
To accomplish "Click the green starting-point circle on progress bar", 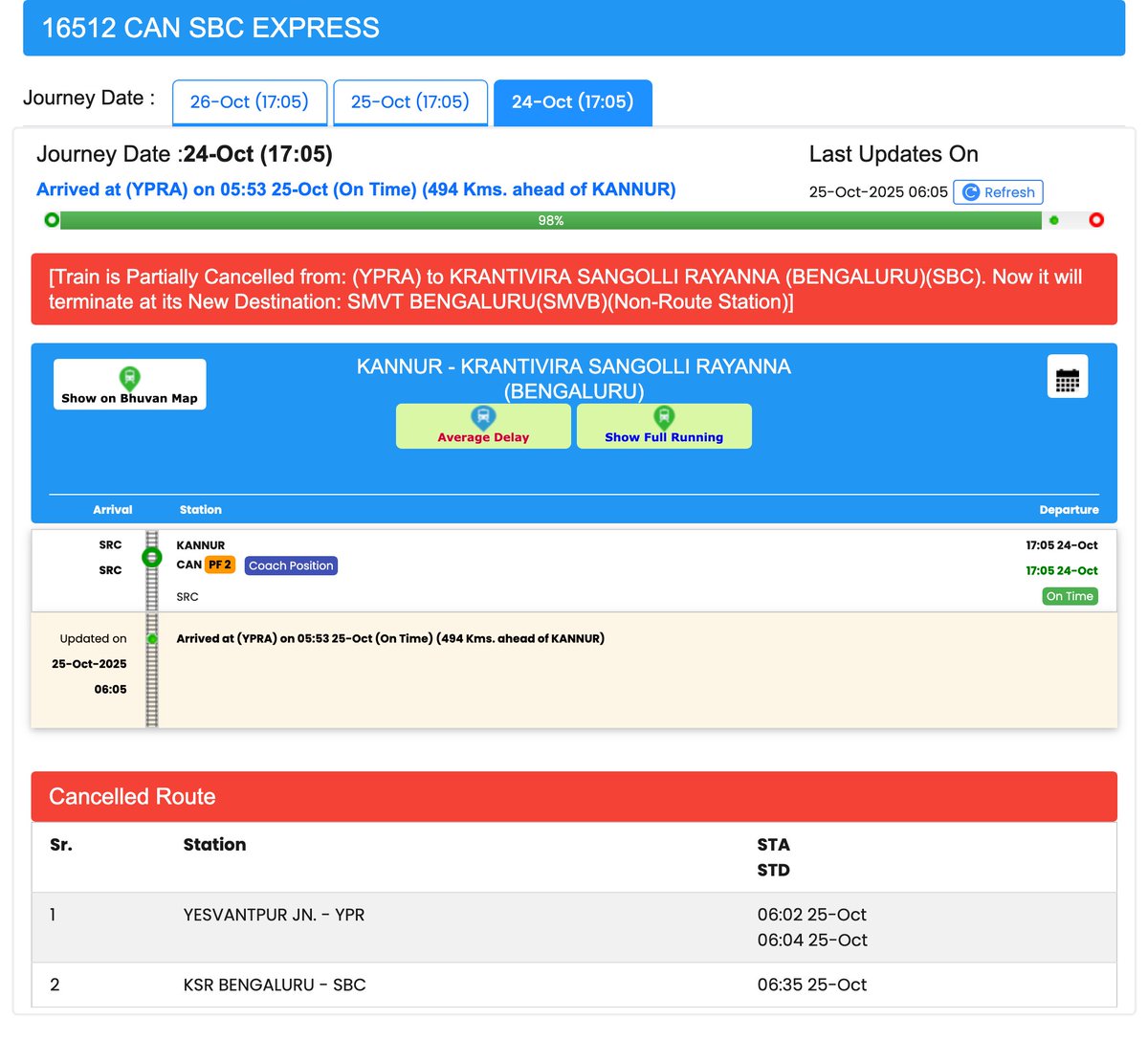I will (50, 219).
